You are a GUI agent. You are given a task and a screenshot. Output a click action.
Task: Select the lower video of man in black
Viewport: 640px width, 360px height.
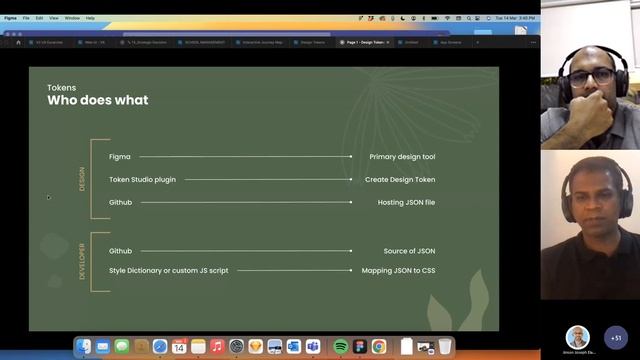[590, 224]
